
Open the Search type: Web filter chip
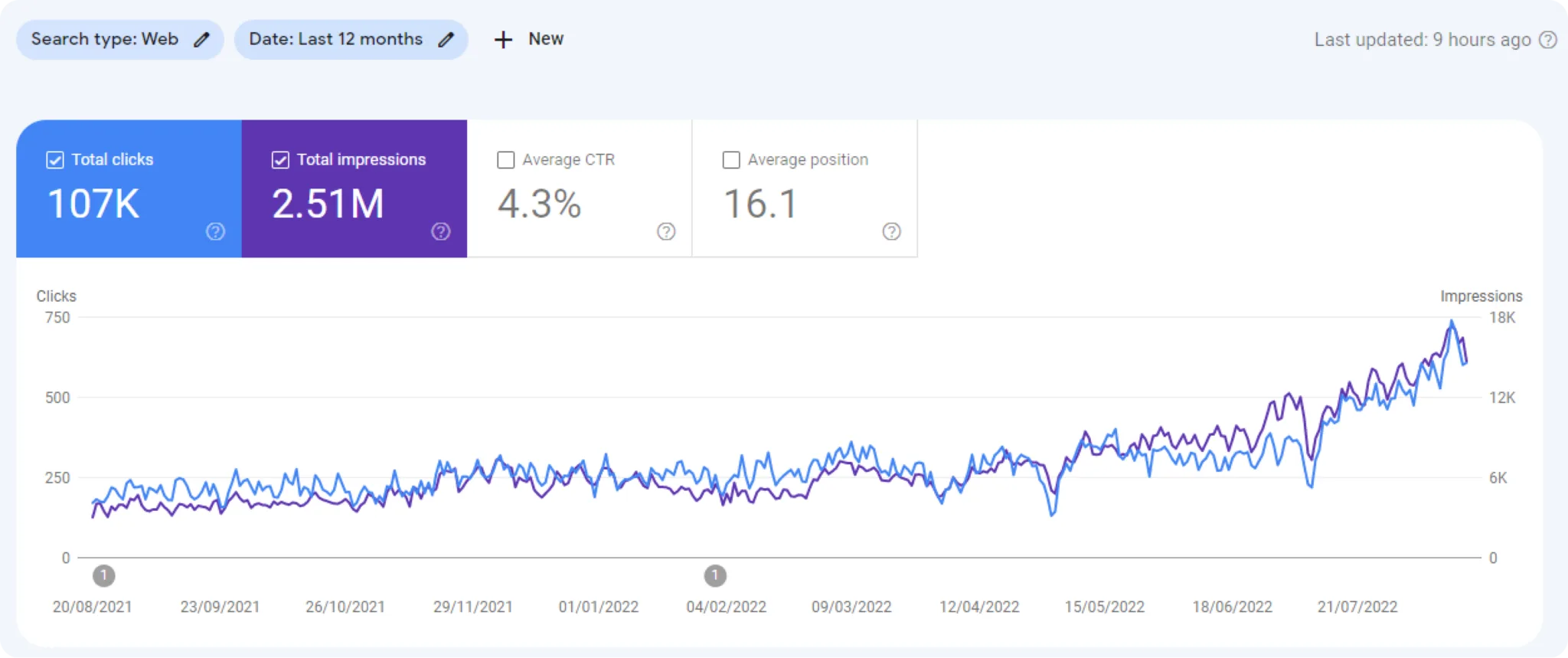click(x=105, y=40)
